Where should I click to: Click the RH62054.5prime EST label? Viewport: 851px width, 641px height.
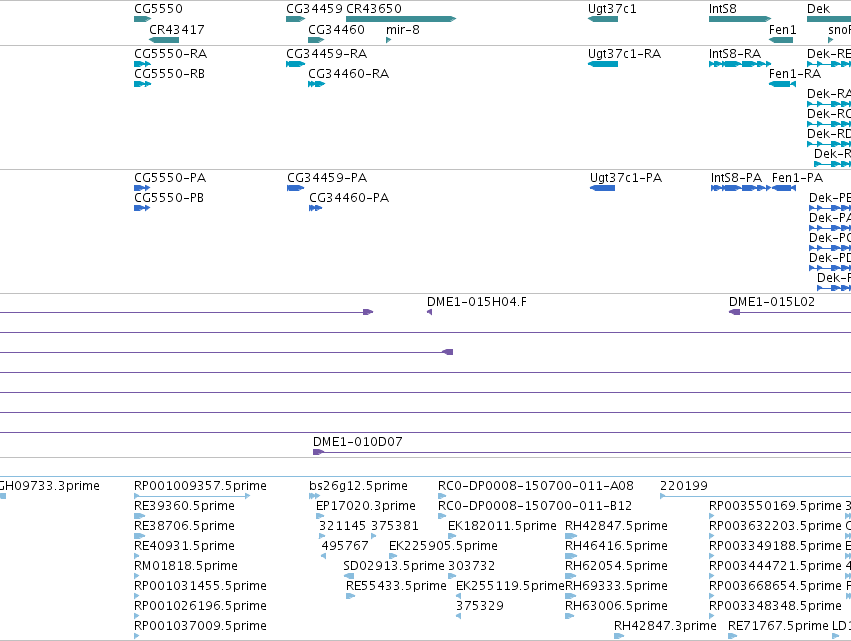point(616,566)
